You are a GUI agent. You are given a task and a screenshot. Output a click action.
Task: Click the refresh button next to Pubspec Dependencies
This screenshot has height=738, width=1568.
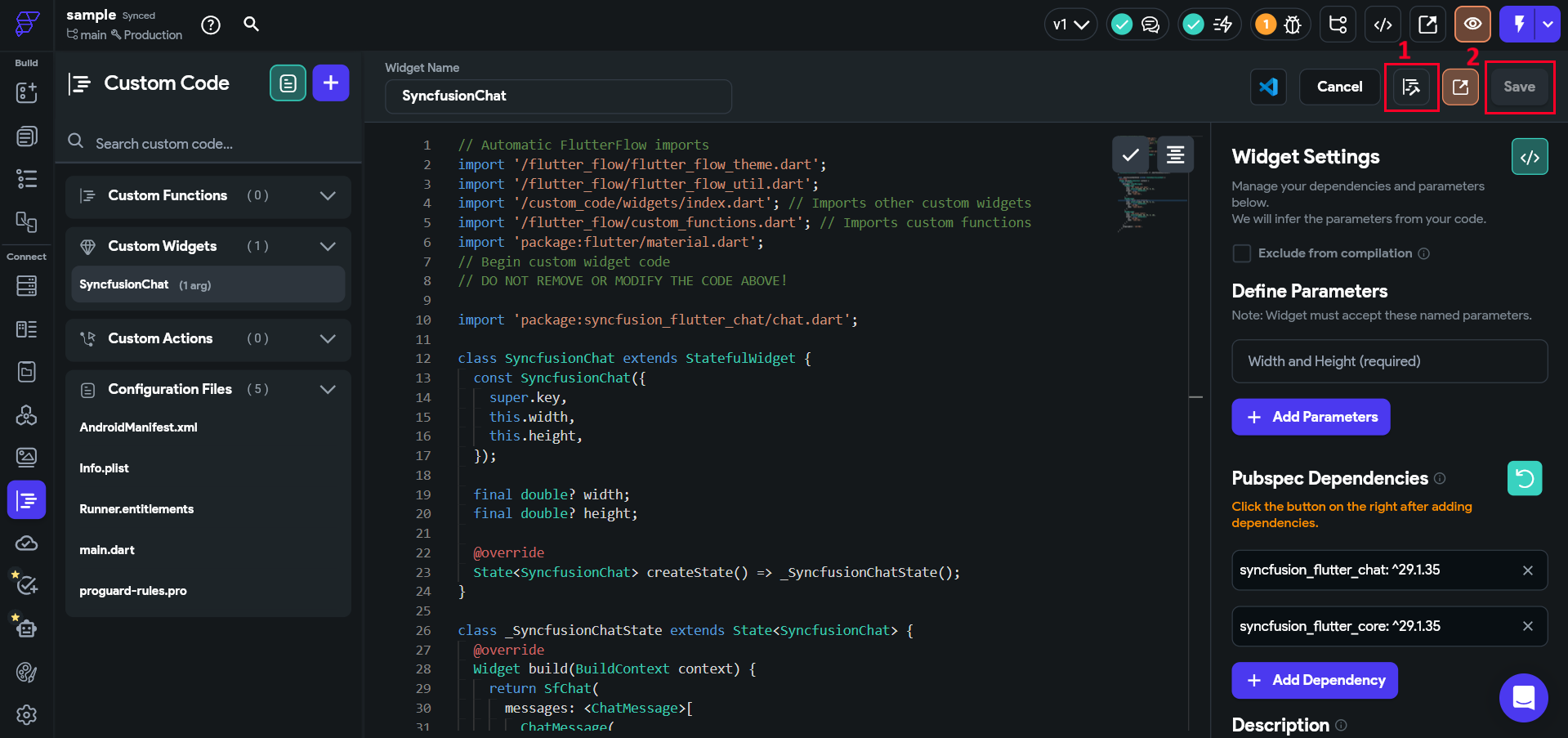coord(1525,478)
